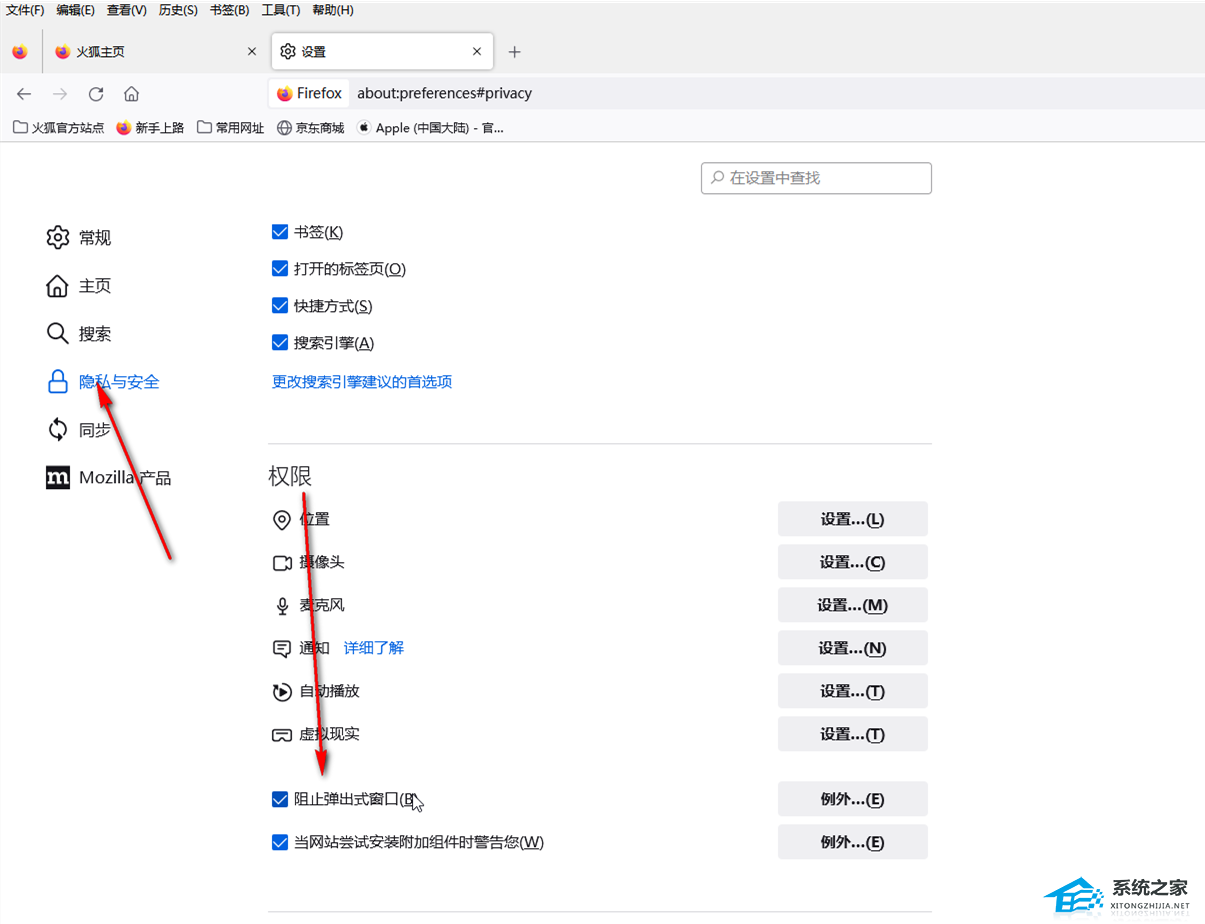The height and width of the screenshot is (924, 1205).
Task: Click the forward arrow button
Action: [x=60, y=94]
